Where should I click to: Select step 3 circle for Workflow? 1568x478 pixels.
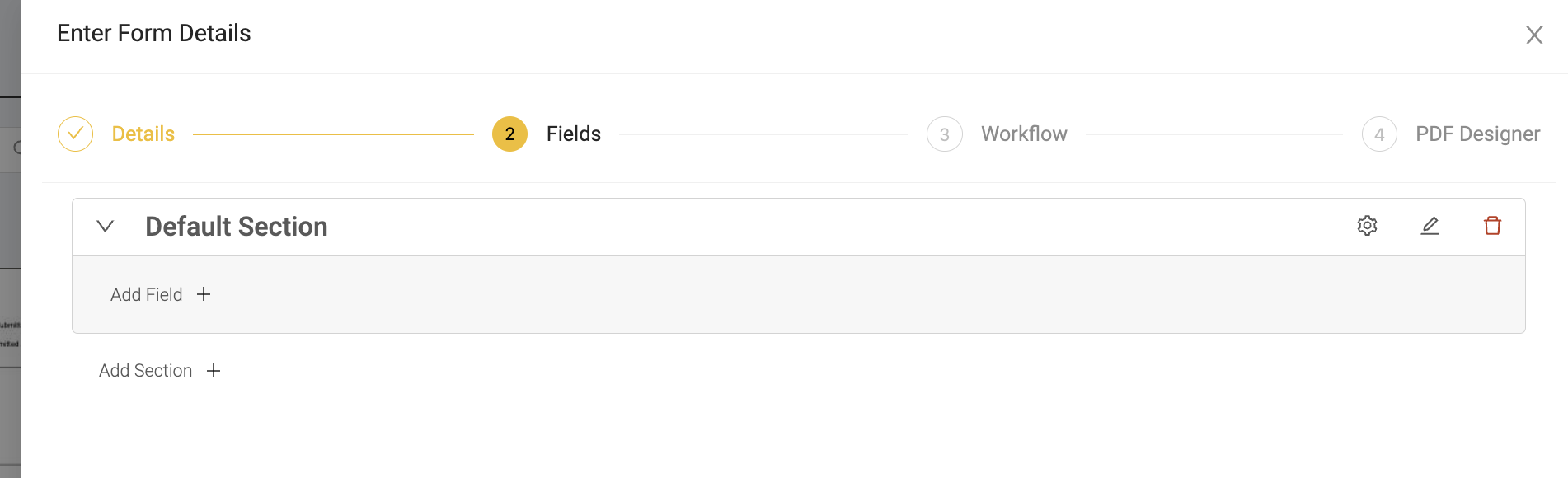945,134
